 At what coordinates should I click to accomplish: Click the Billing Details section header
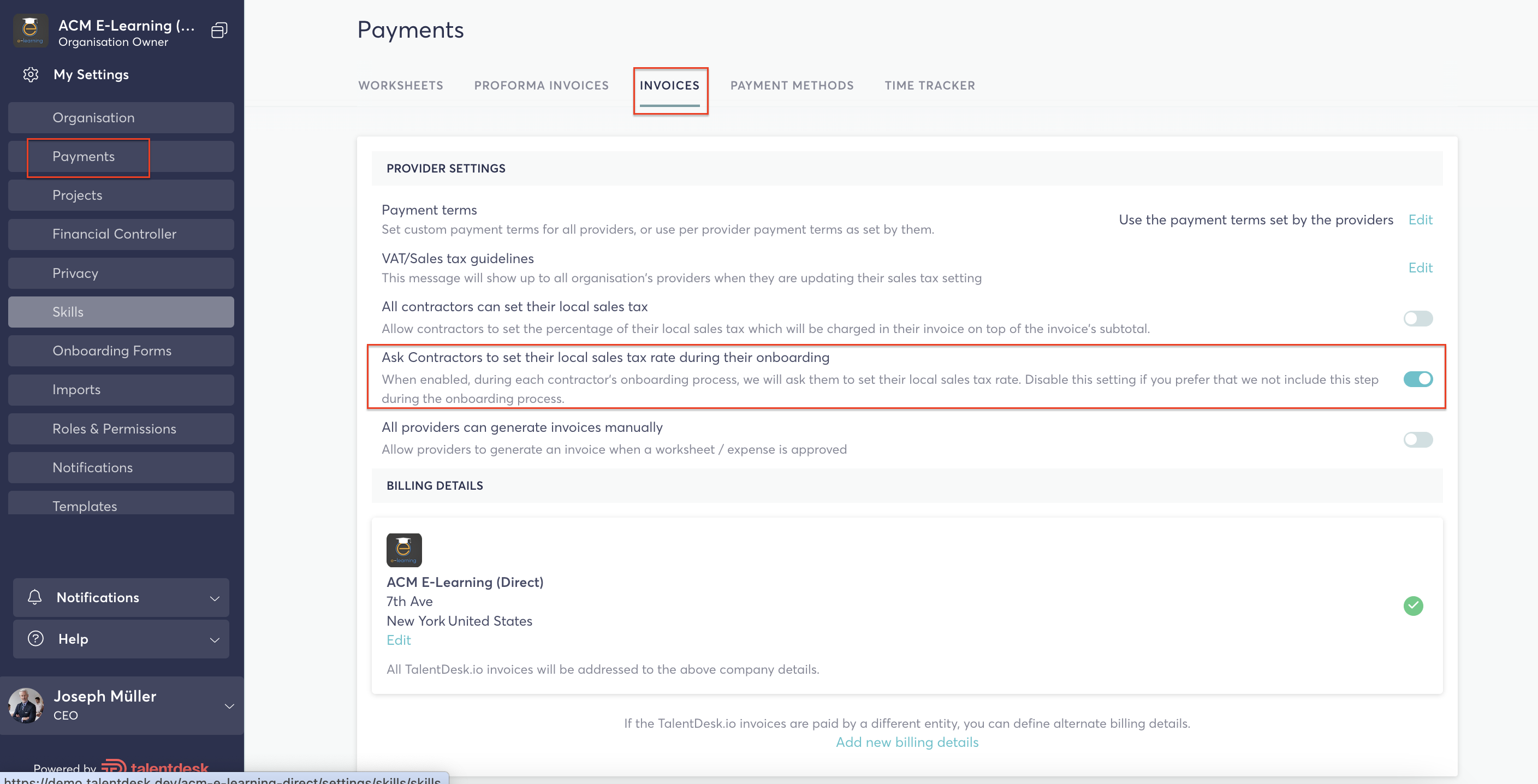(435, 485)
